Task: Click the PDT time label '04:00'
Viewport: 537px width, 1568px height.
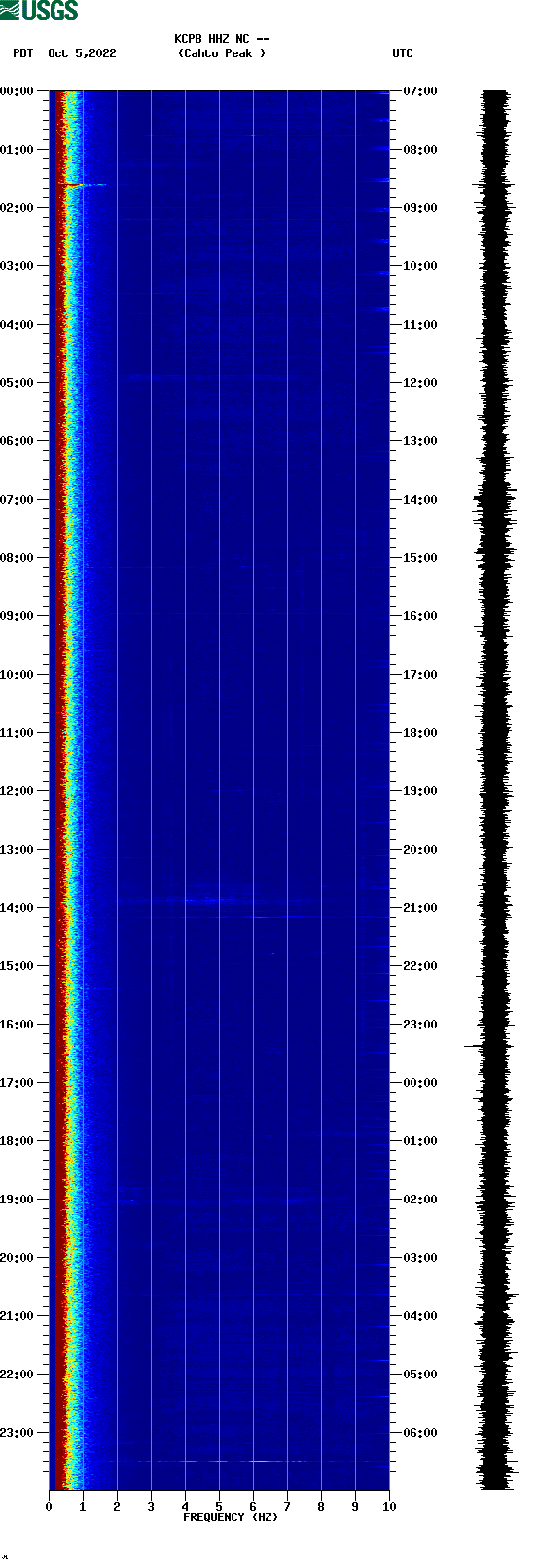Action: point(17,325)
